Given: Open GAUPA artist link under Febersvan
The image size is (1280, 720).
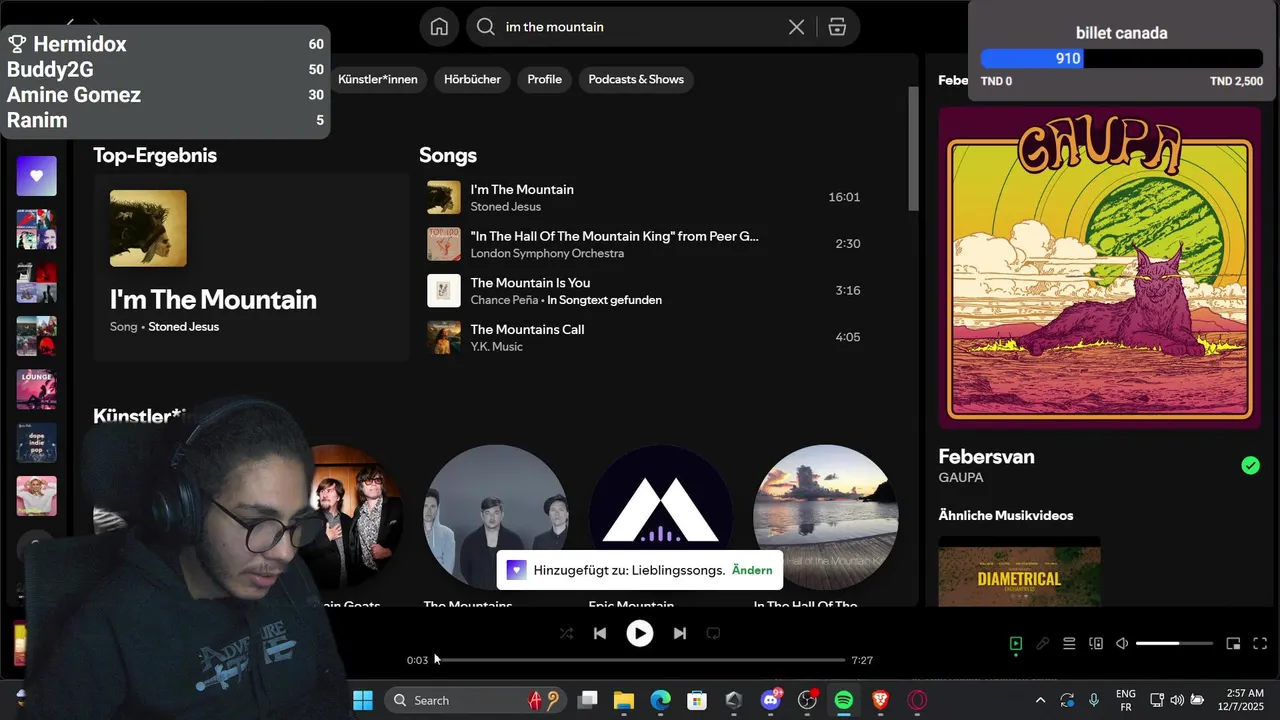Looking at the screenshot, I should coord(961,478).
